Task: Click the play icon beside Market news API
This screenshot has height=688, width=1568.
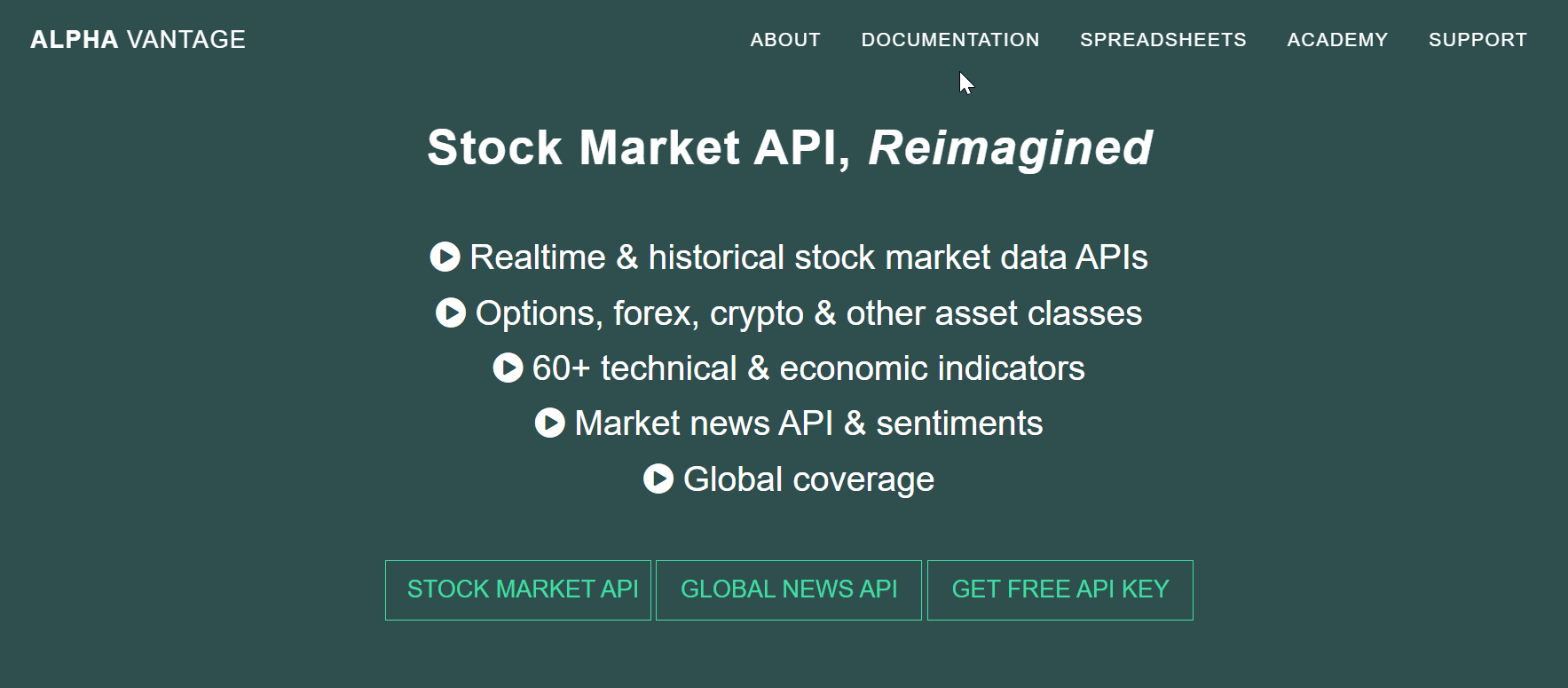Action: [550, 423]
